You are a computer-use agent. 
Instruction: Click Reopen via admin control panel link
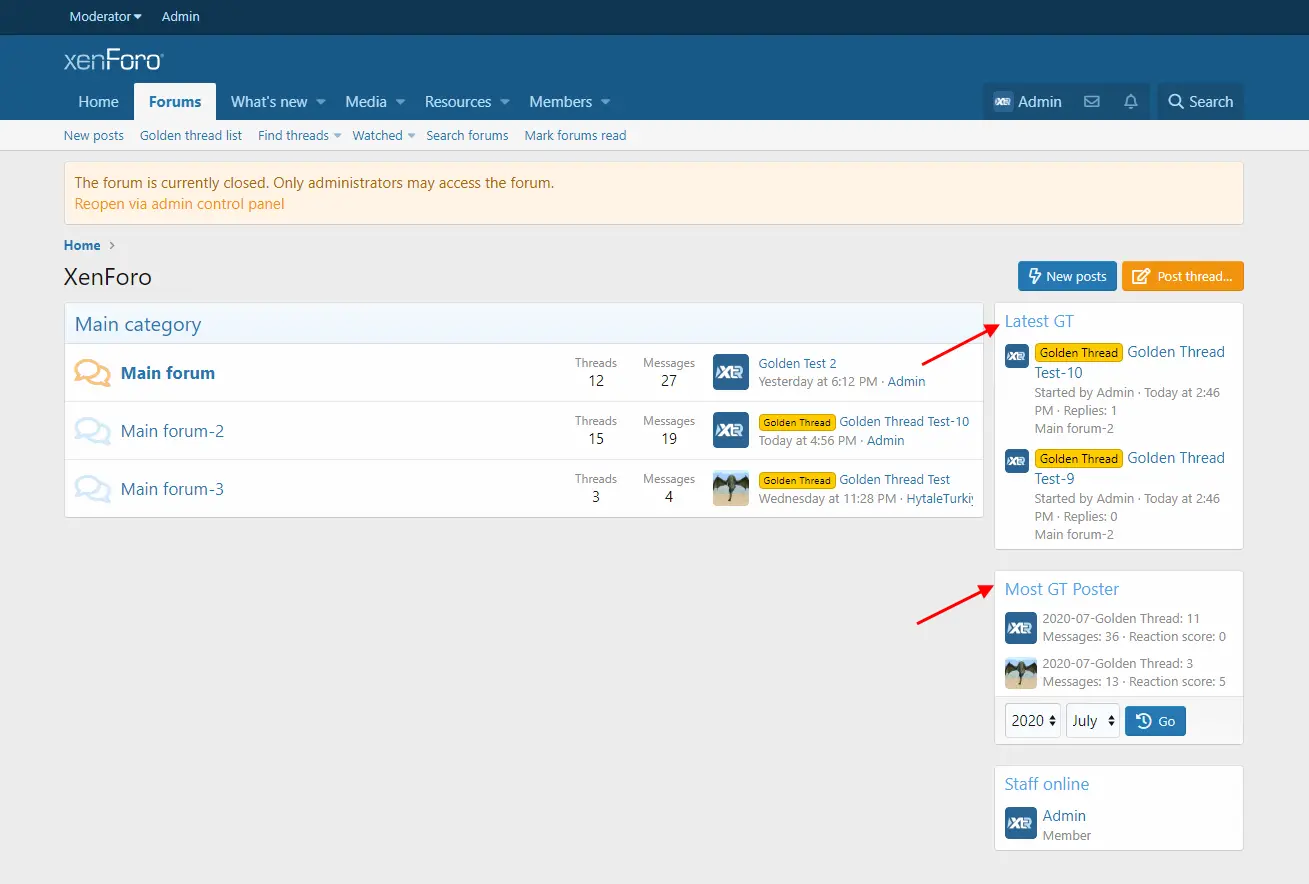tap(180, 204)
